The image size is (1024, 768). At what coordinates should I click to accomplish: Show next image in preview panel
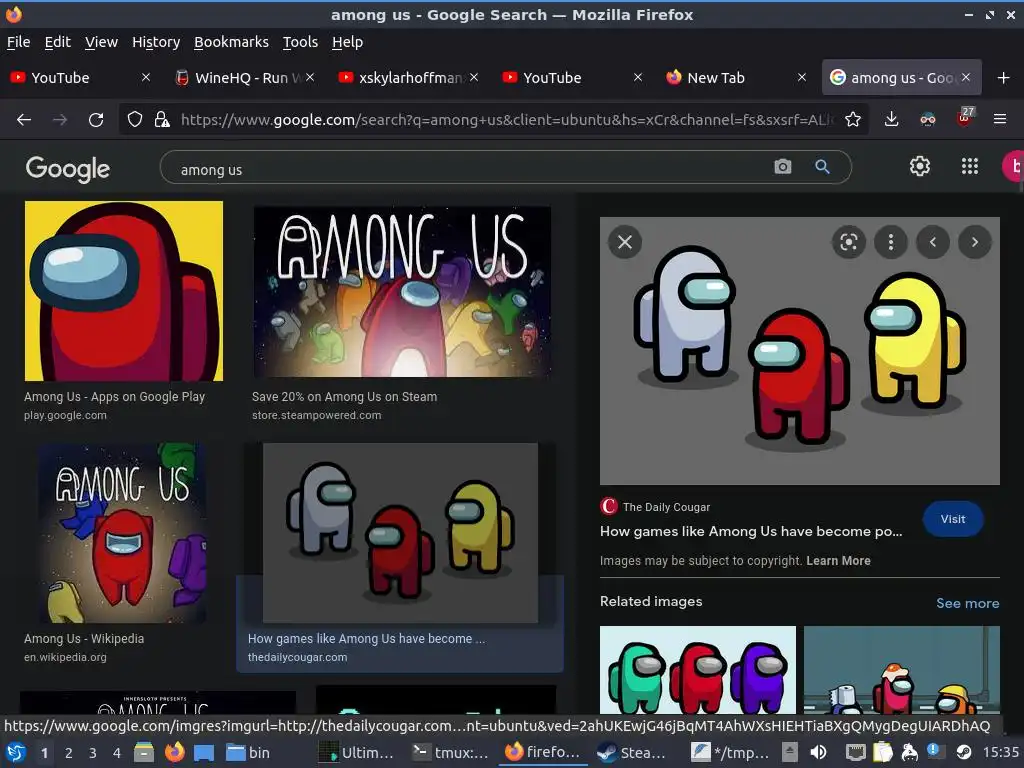[x=974, y=242]
